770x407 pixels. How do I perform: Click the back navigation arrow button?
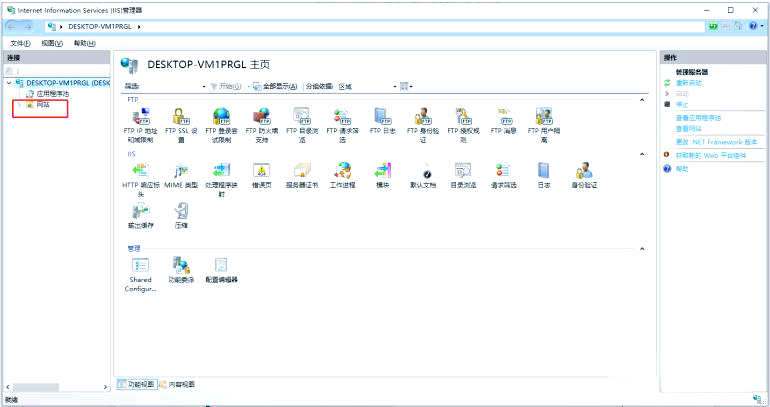pyautogui.click(x=12, y=27)
